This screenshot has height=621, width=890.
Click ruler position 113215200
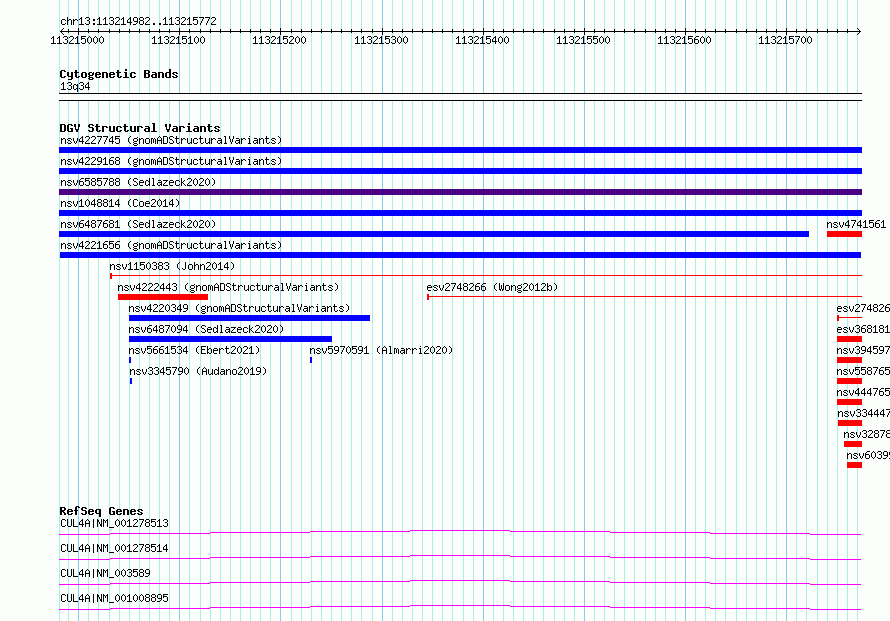279,40
